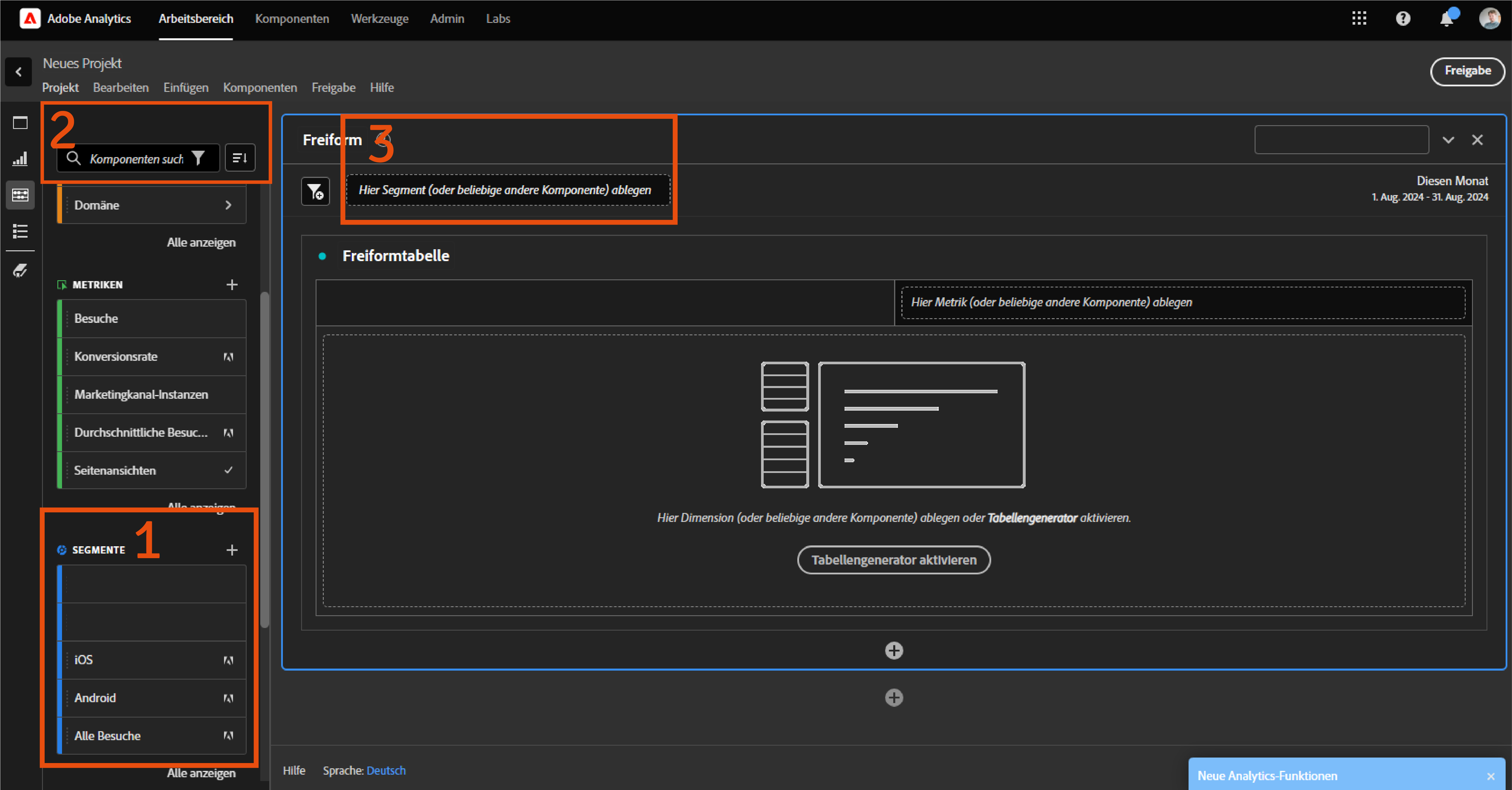Viewport: 1512px width, 790px height.
Task: Click the Freiformtabelle title
Action: point(396,256)
